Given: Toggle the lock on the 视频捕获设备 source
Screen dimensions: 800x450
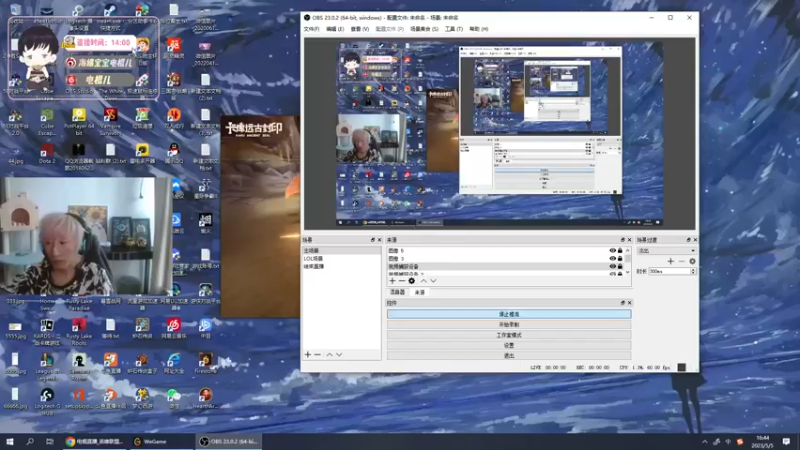Looking at the screenshot, I should coord(620,266).
